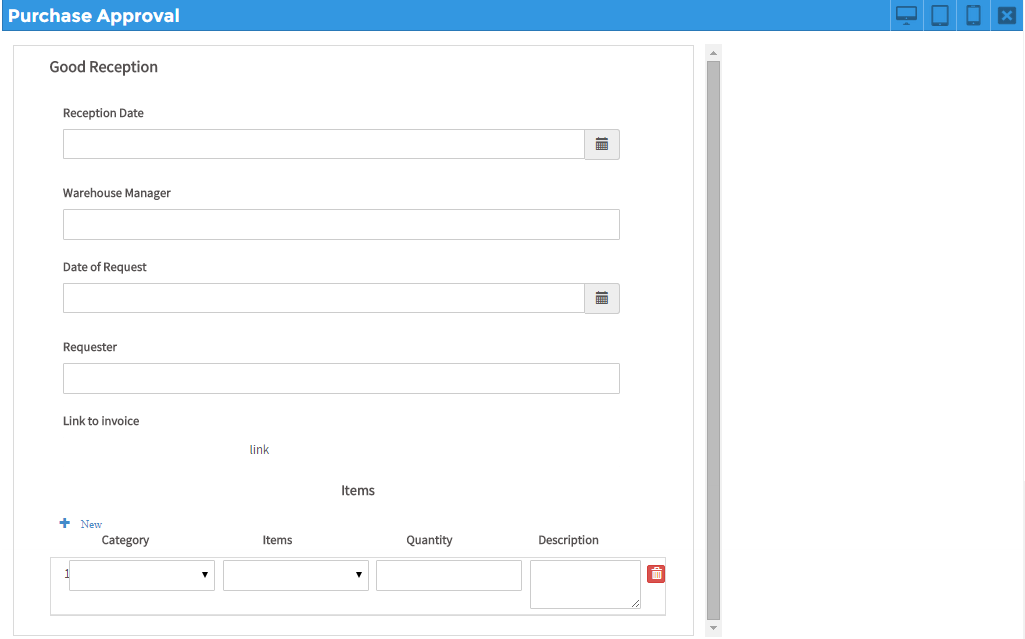Click the New link above the grid
The image size is (1025, 639).
click(91, 524)
